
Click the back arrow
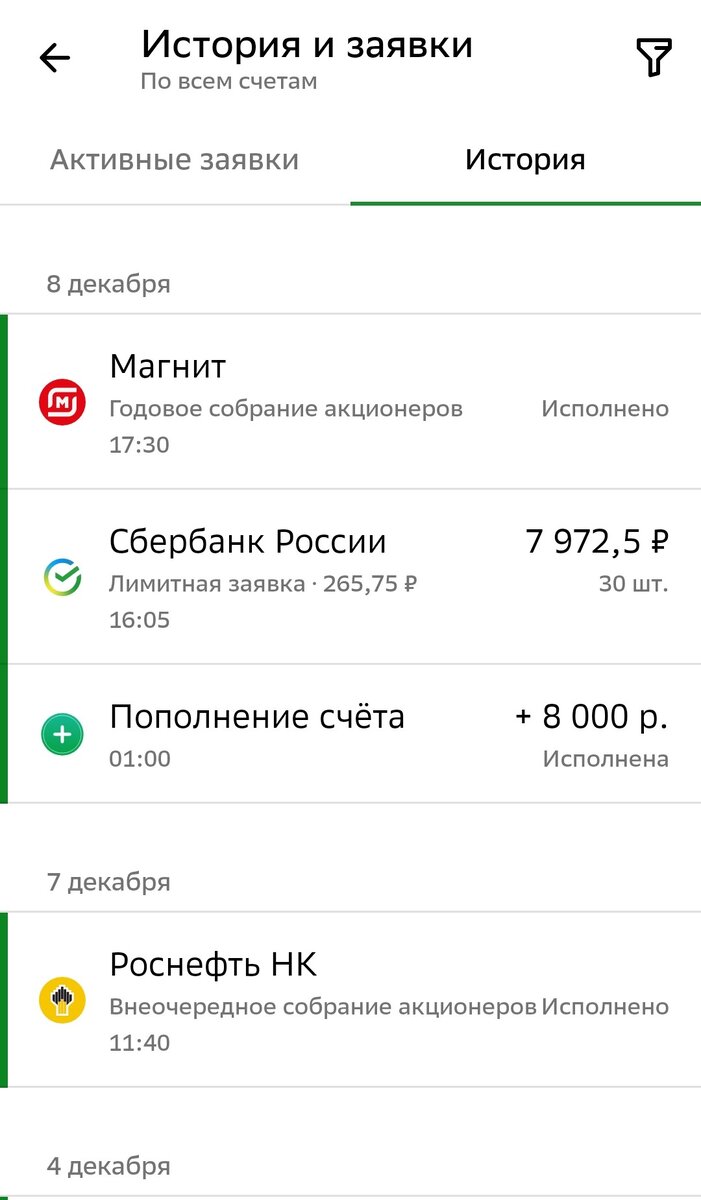53,58
